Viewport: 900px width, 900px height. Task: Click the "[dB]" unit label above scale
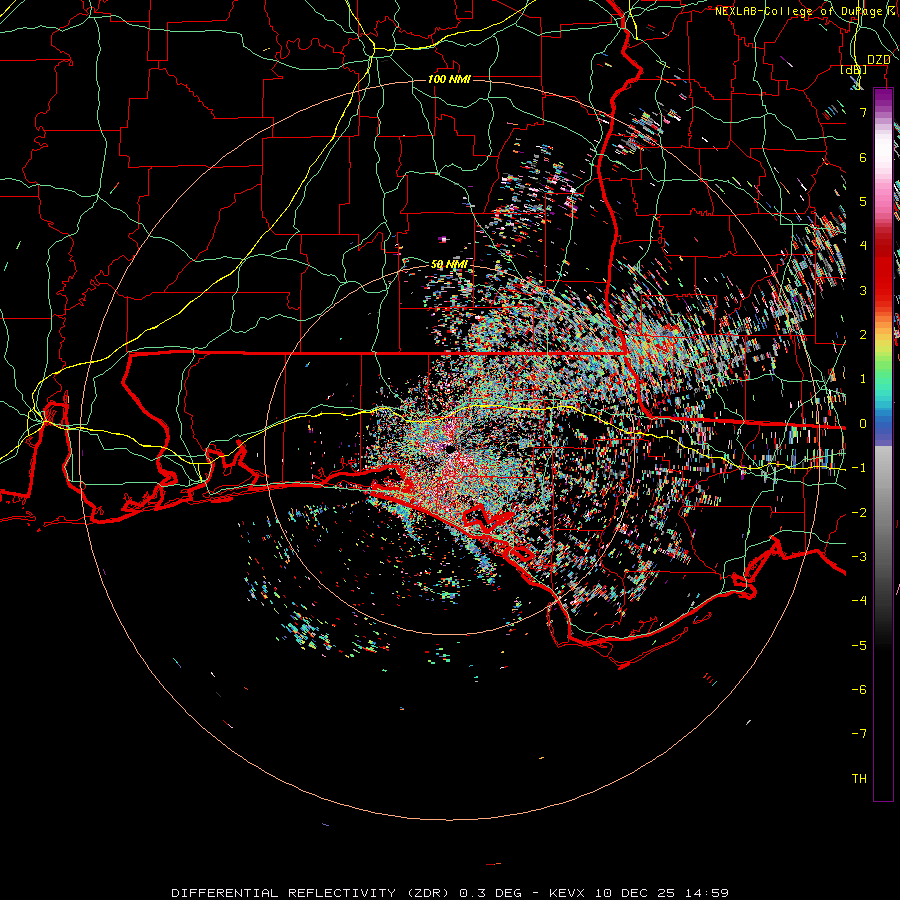(854, 70)
